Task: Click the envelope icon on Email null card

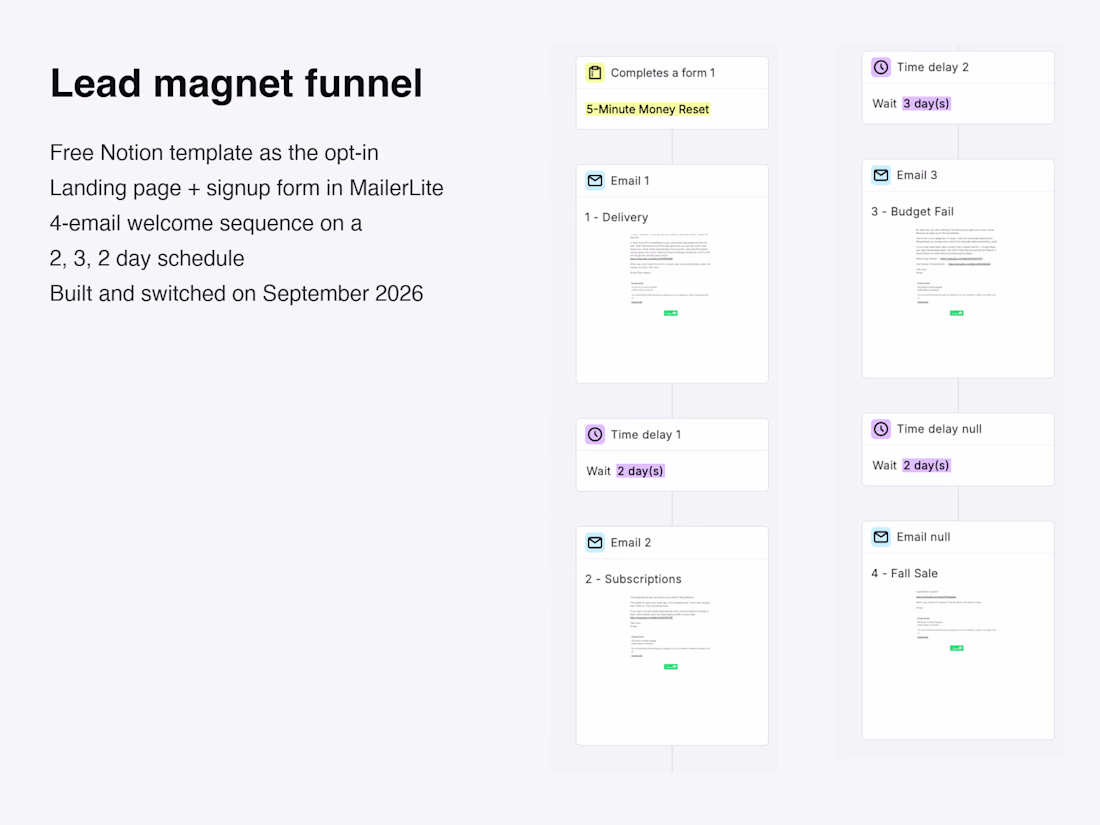Action: pyautogui.click(x=881, y=537)
